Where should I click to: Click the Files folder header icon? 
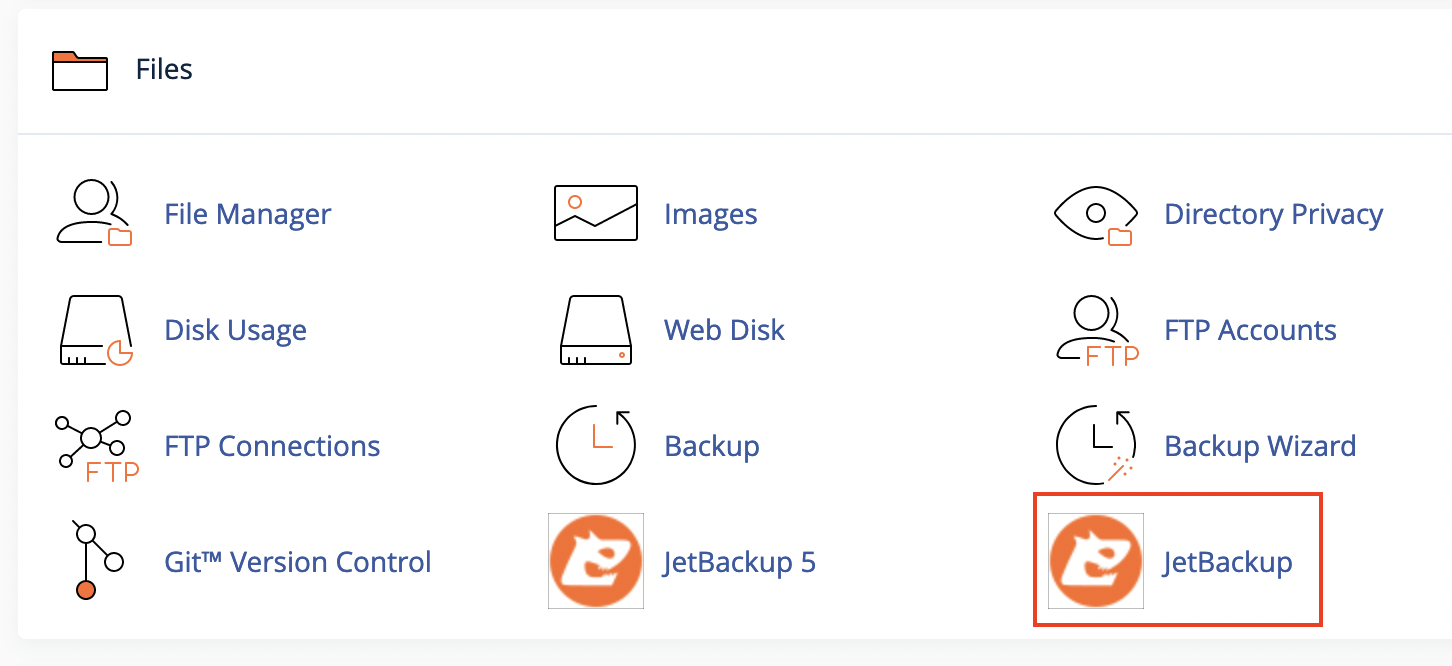coord(80,70)
